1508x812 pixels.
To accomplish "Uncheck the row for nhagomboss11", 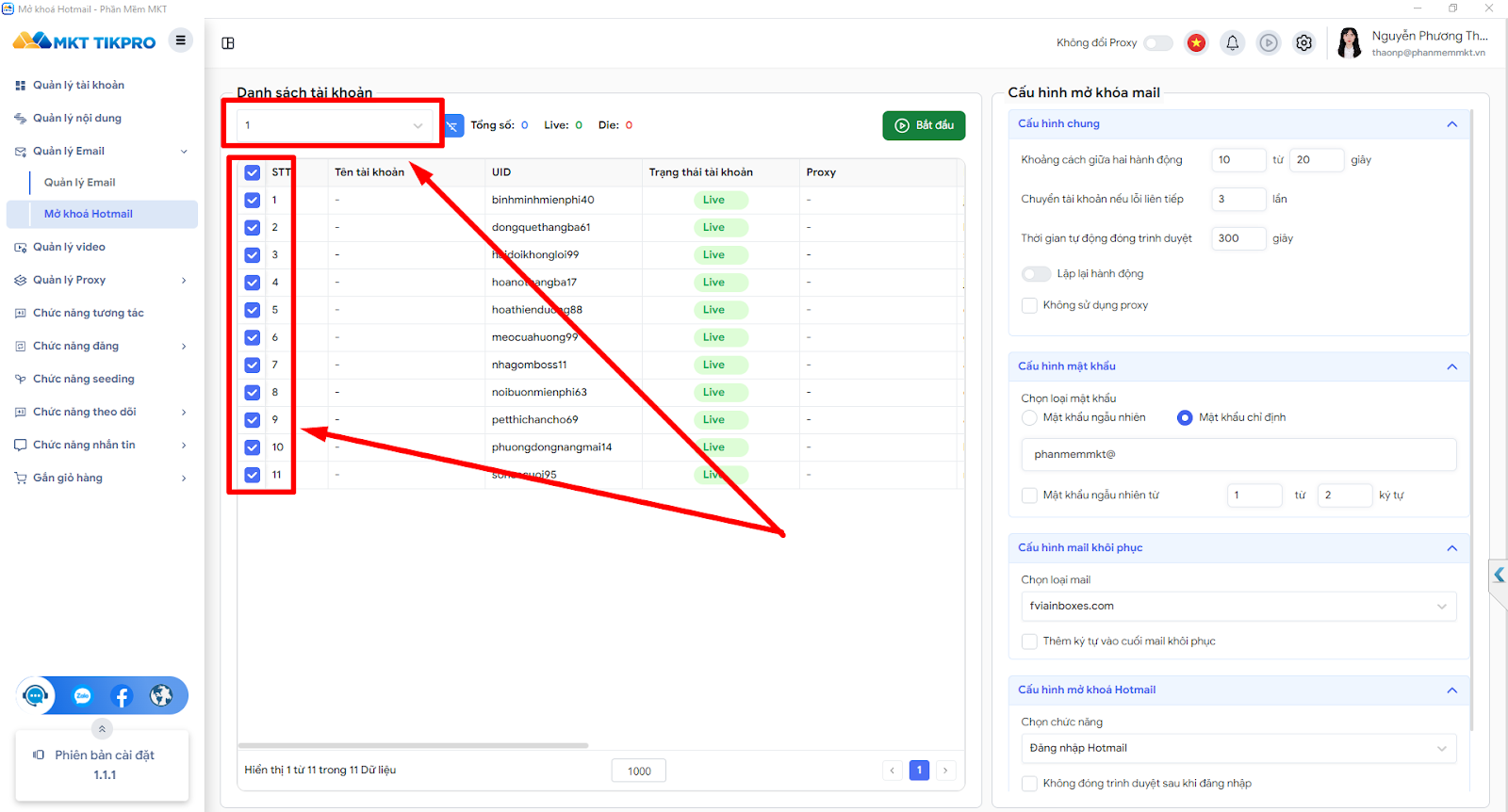I will point(252,365).
